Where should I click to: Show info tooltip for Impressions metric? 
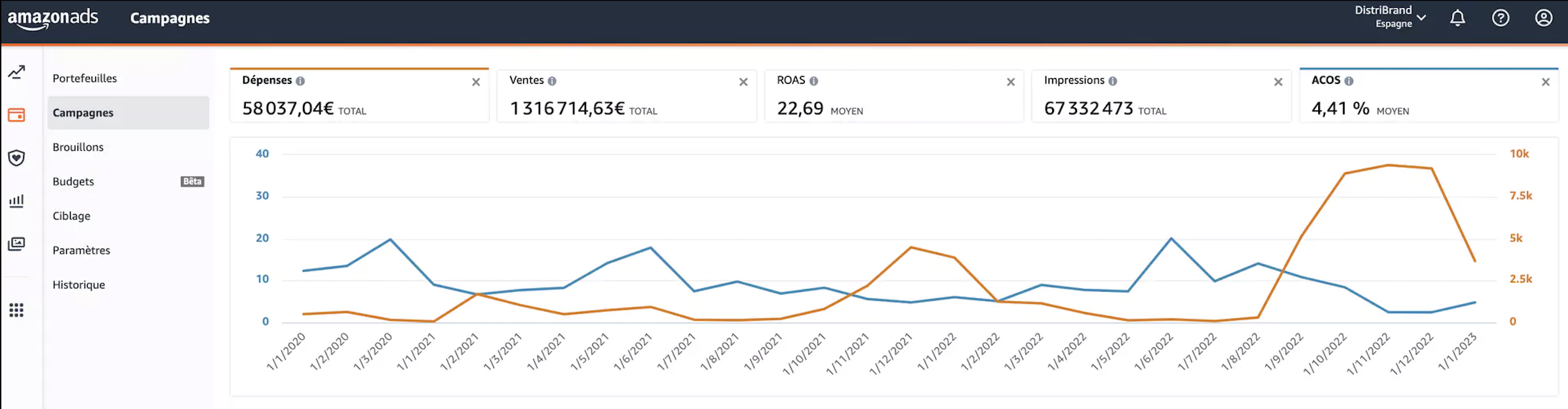point(1113,81)
